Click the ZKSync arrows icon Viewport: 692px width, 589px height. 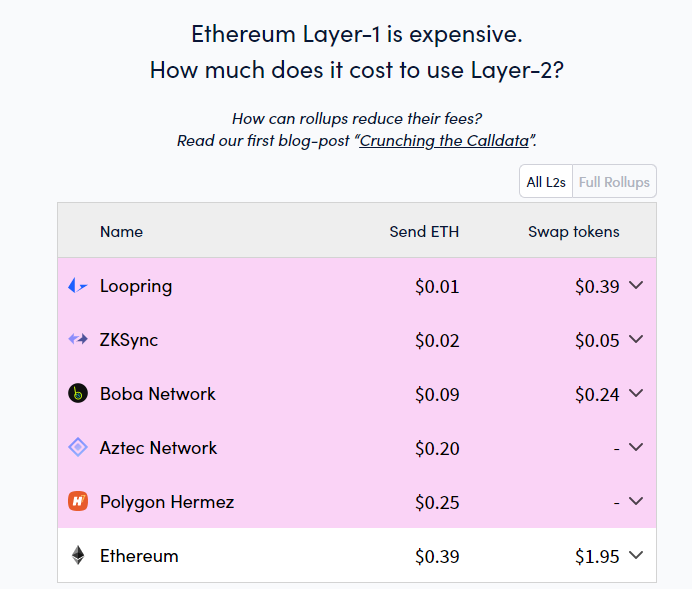(x=78, y=339)
